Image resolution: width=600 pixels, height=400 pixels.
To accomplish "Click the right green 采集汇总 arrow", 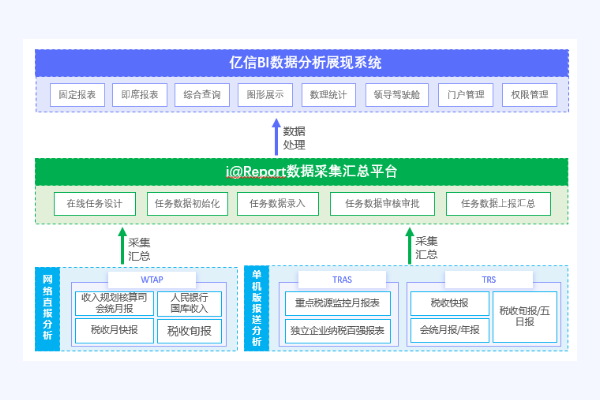I will pos(409,245).
